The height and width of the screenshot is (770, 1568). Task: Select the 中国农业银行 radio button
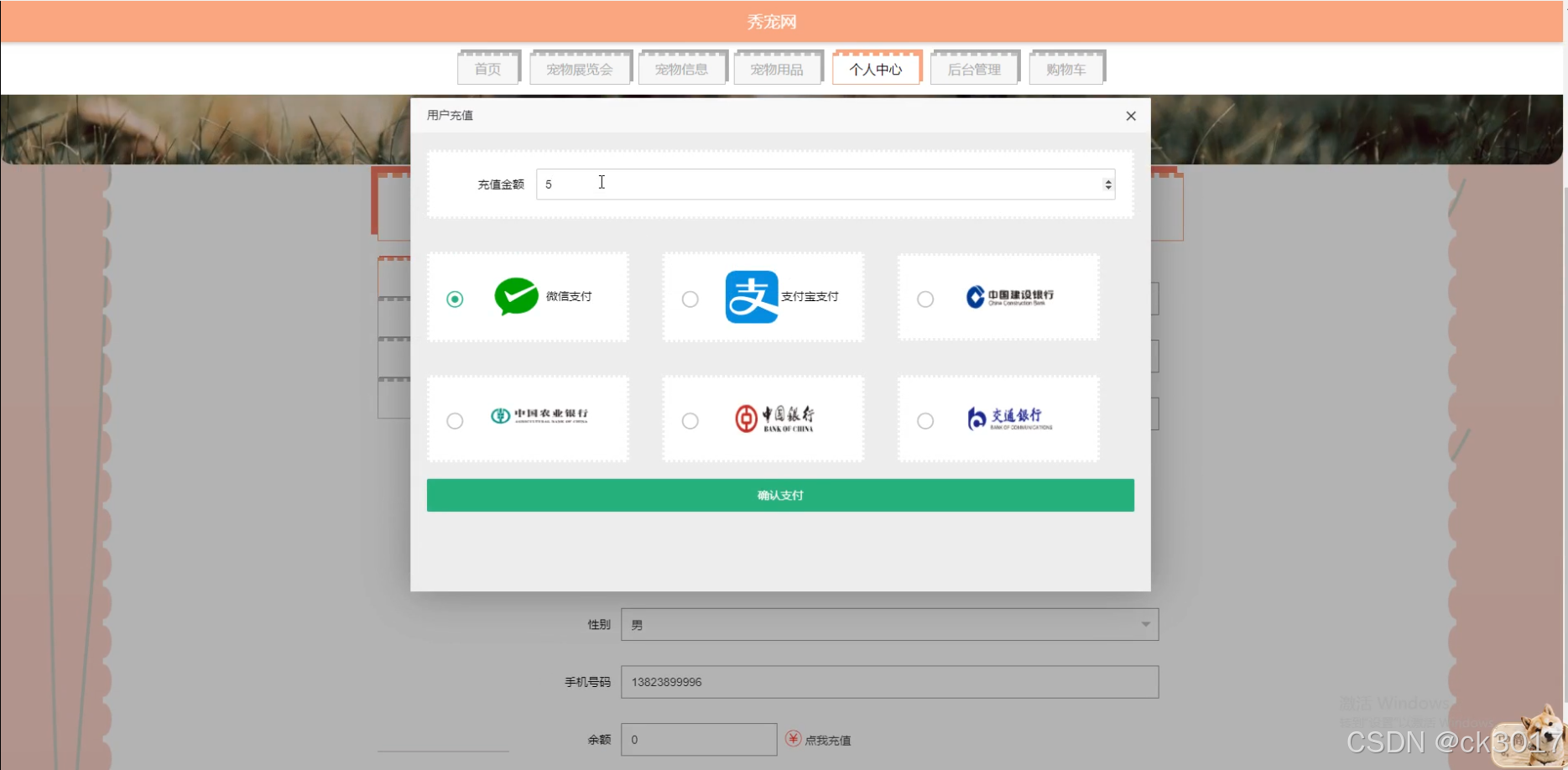coord(455,421)
